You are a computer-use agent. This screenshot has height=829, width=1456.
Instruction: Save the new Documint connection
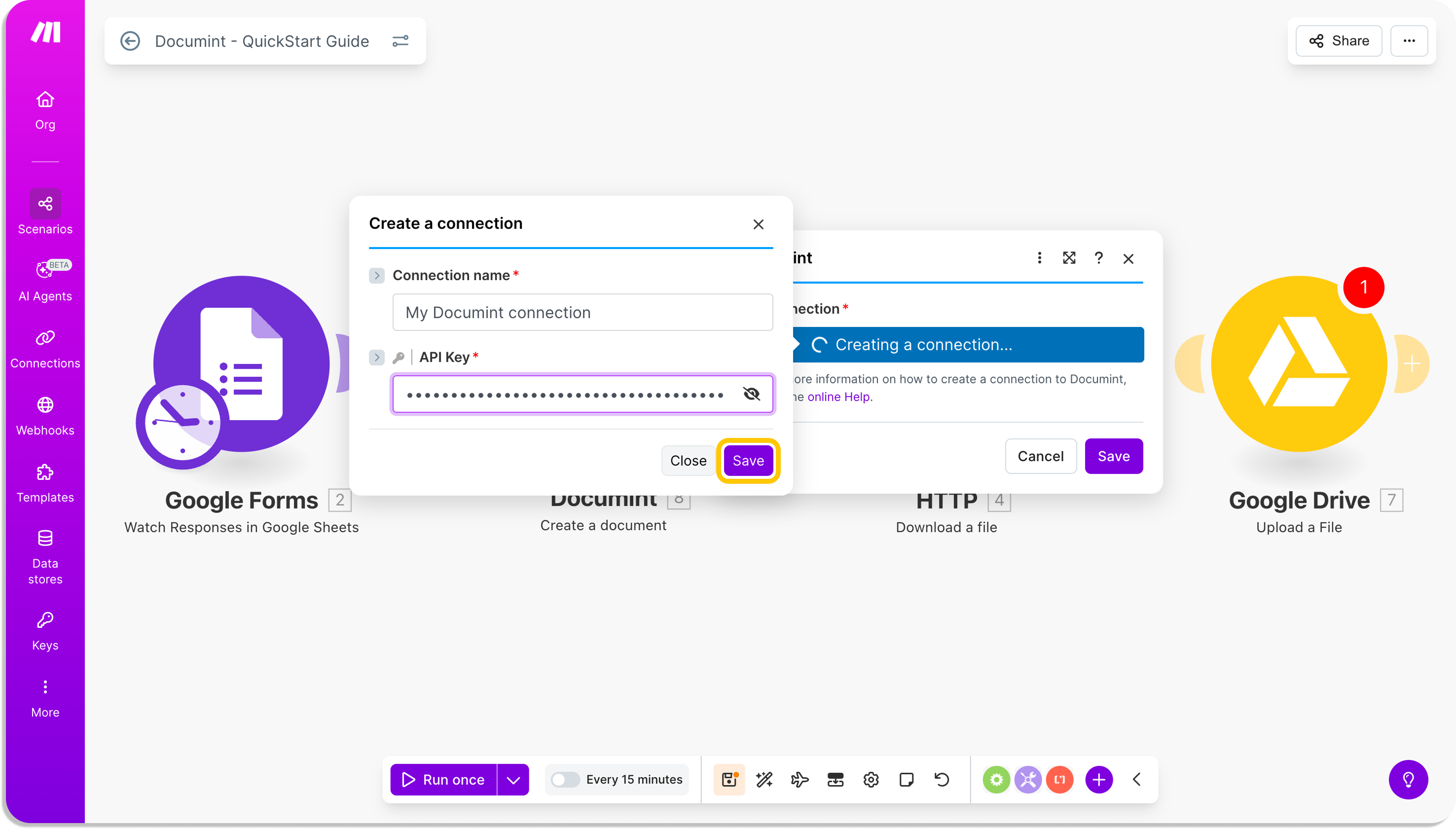[748, 461]
